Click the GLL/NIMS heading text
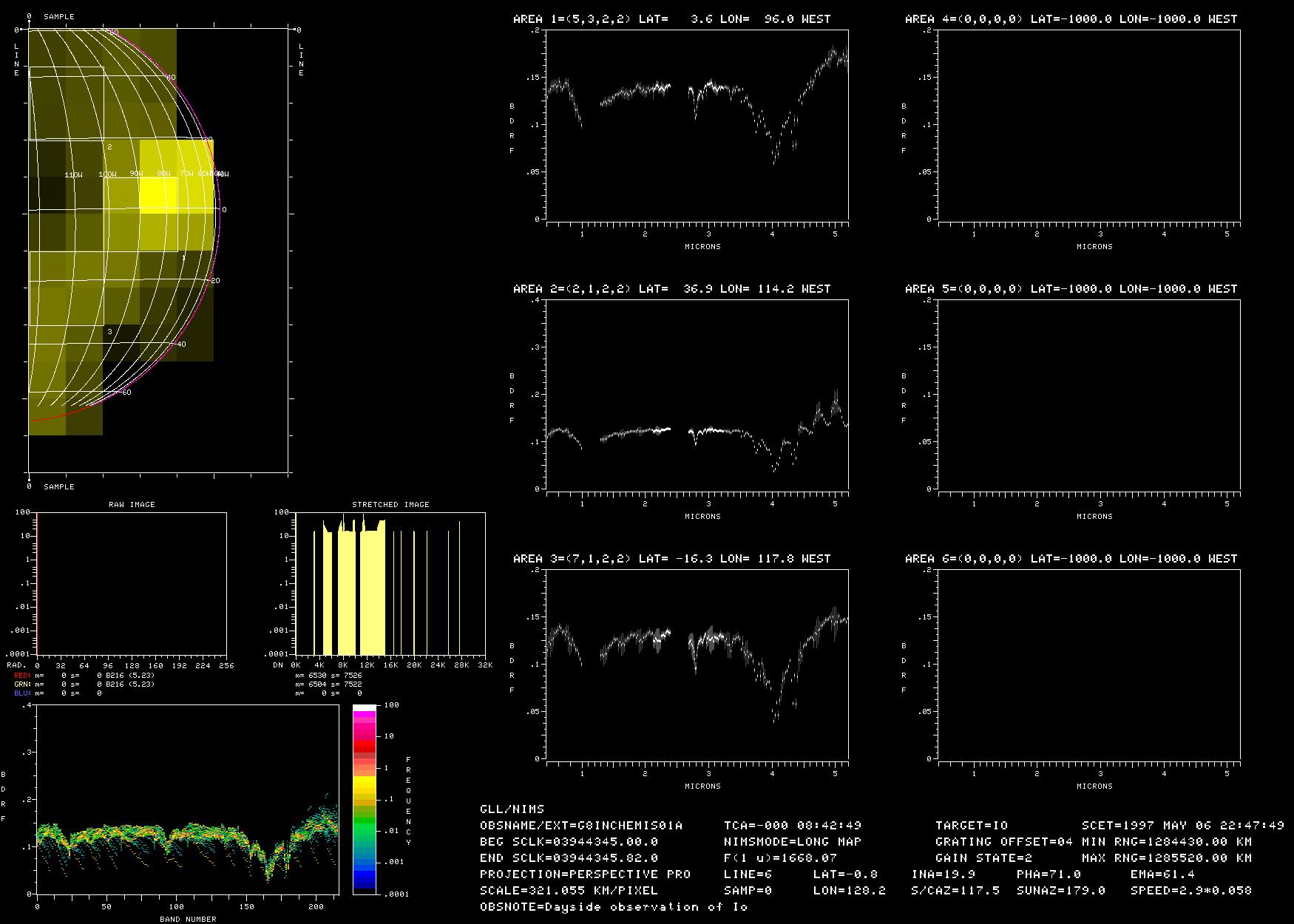The height and width of the screenshot is (924, 1294). 512,809
